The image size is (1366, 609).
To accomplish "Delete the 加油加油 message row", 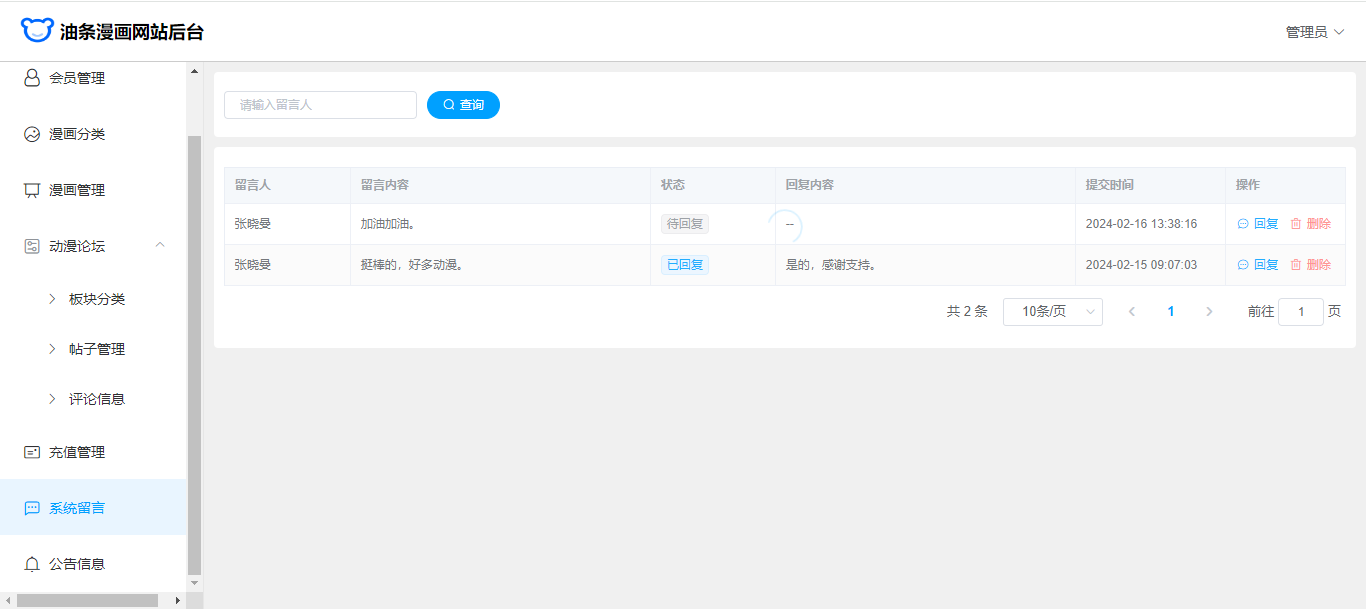I will point(1310,224).
